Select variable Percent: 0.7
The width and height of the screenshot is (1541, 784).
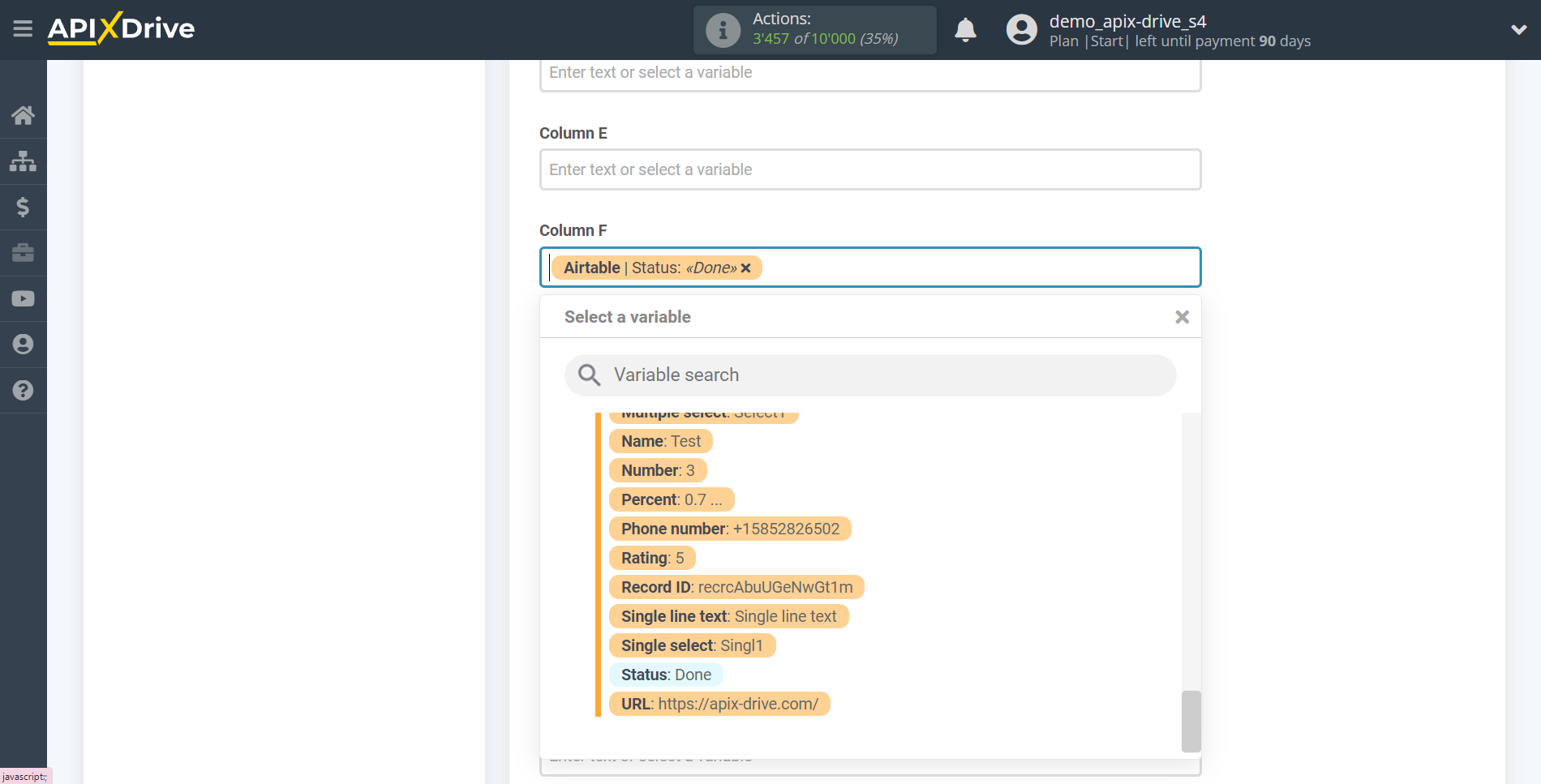coord(672,499)
